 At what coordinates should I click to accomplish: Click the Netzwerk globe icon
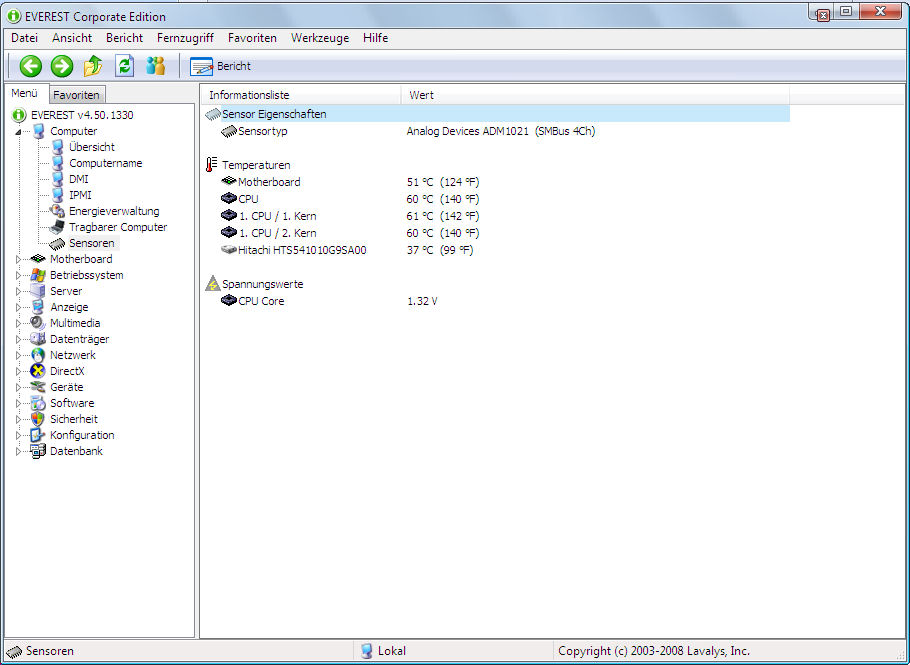[x=38, y=355]
